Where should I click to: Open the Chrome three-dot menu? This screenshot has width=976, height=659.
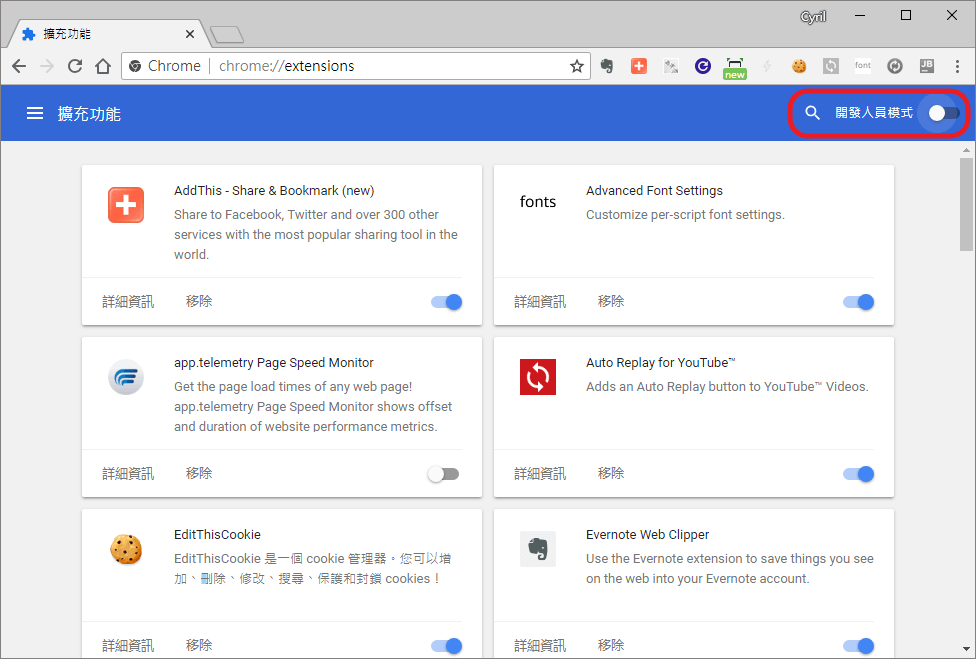957,66
